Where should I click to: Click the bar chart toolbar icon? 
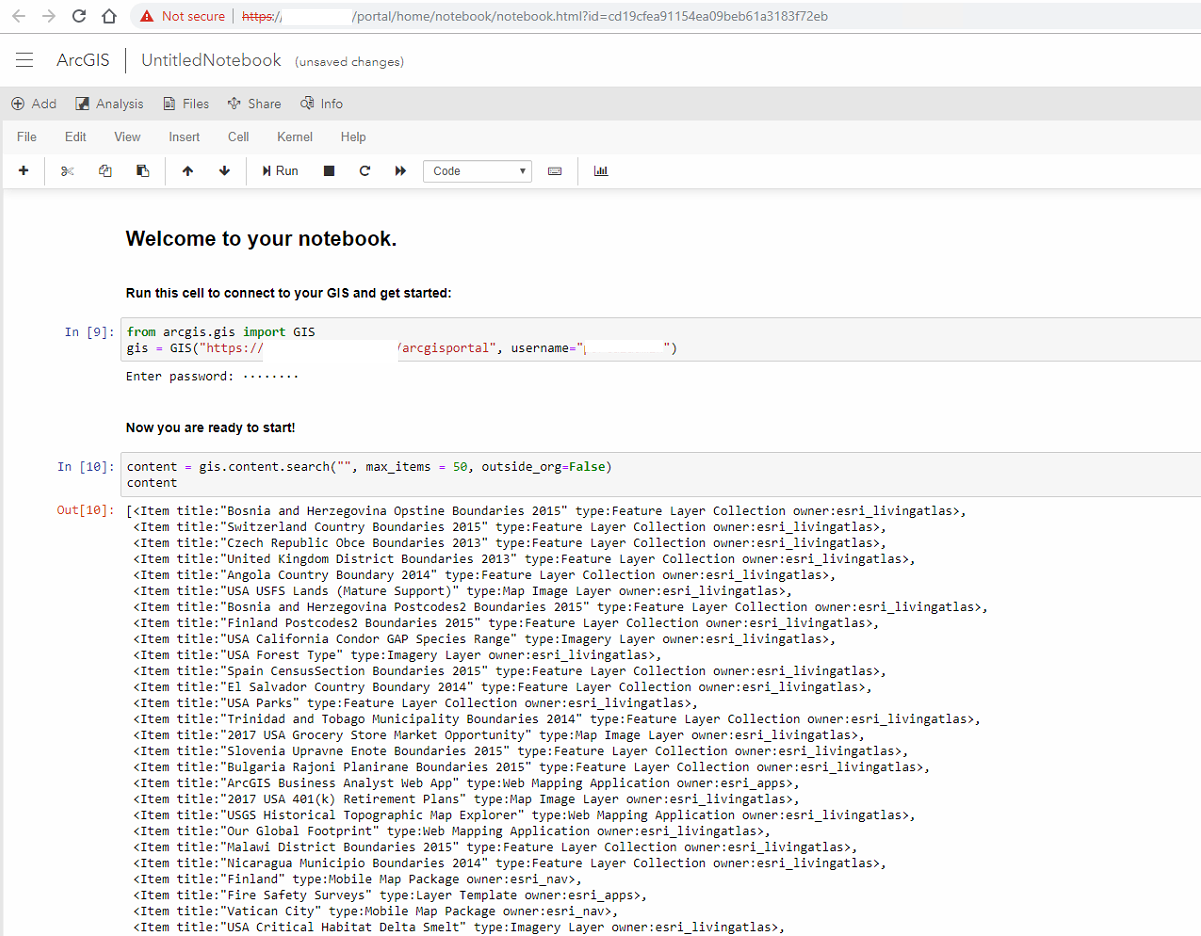601,171
